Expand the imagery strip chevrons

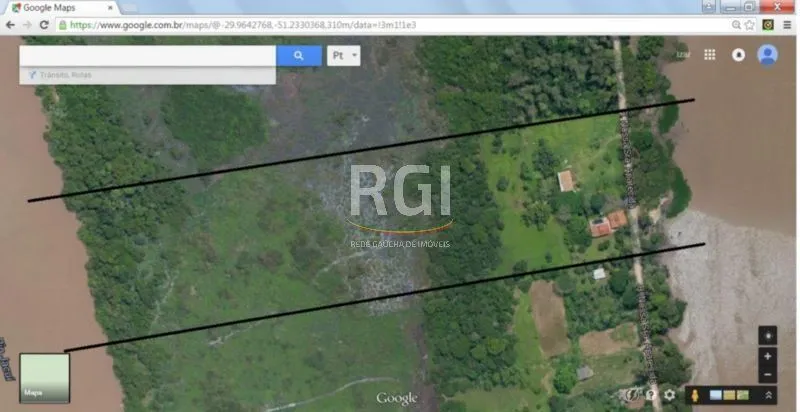pyautogui.click(x=768, y=395)
